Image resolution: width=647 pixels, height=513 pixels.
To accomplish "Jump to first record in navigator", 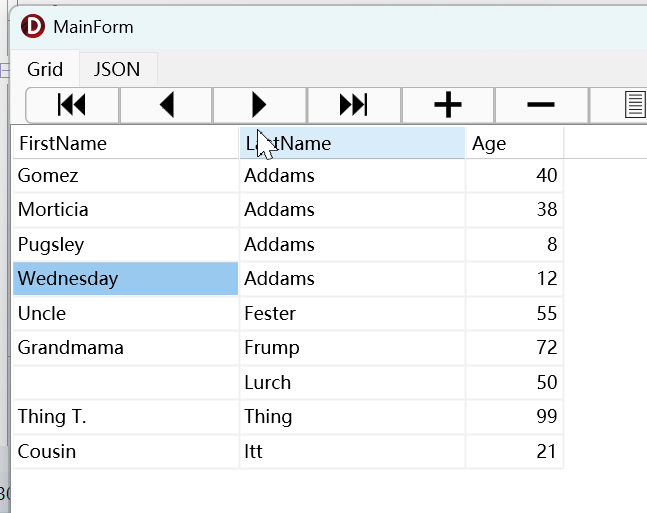I will click(x=72, y=104).
